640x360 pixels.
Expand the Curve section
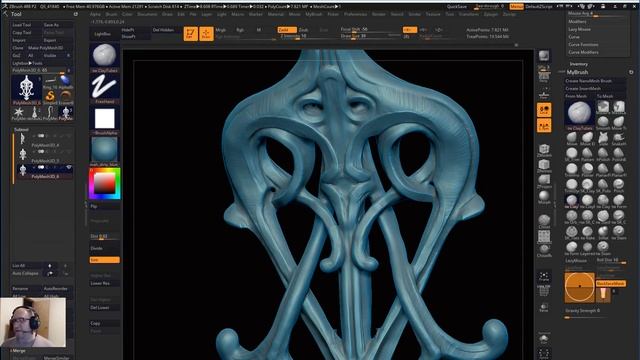pyautogui.click(x=574, y=37)
